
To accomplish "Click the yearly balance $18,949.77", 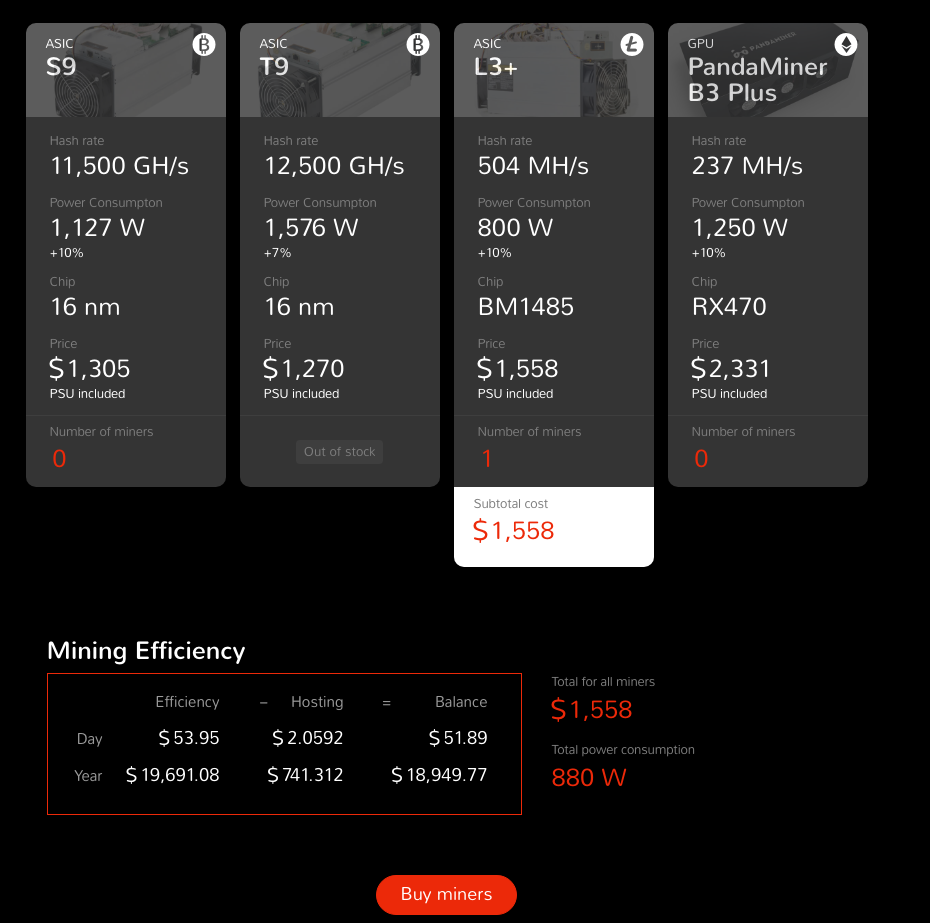I will 439,775.
